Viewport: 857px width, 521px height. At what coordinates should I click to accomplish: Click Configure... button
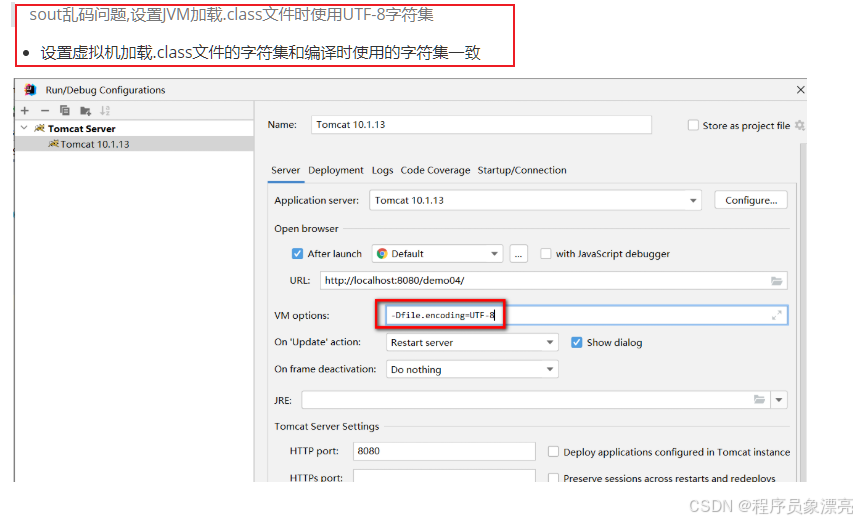(x=751, y=201)
